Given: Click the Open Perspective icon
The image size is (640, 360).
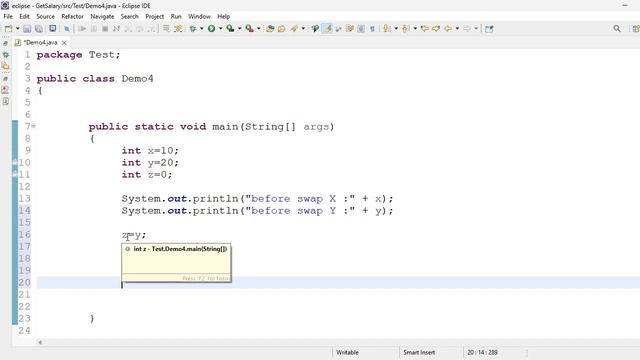Looking at the screenshot, I should 636,29.
